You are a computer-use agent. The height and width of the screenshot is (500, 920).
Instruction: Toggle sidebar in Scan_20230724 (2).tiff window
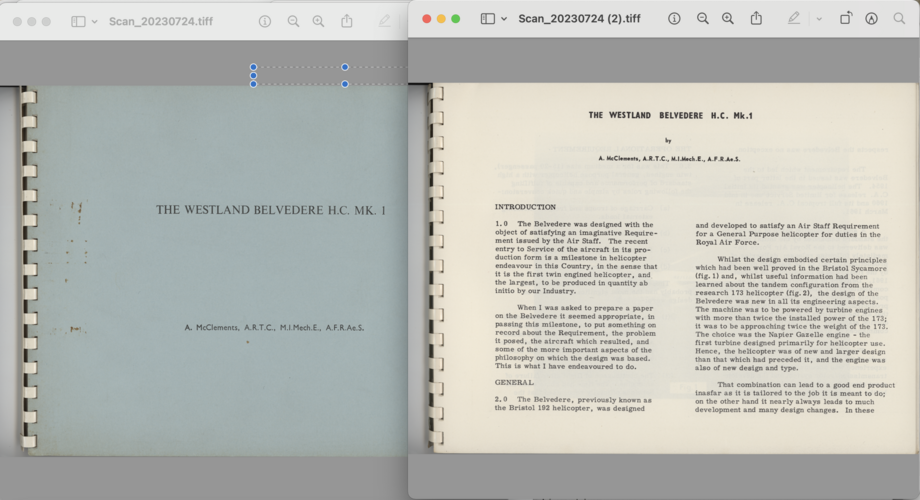point(487,19)
